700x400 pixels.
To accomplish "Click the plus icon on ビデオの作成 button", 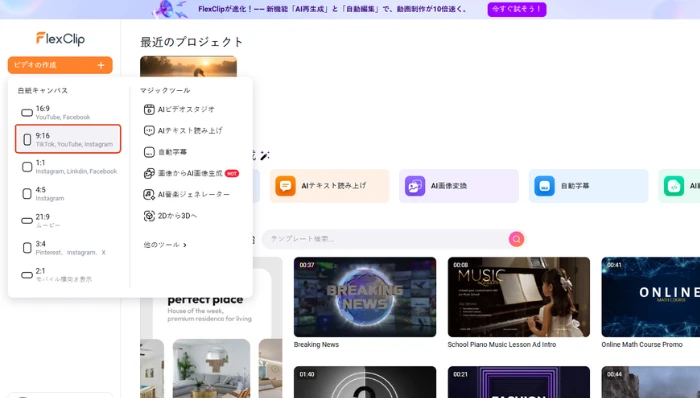I will click(x=101, y=65).
